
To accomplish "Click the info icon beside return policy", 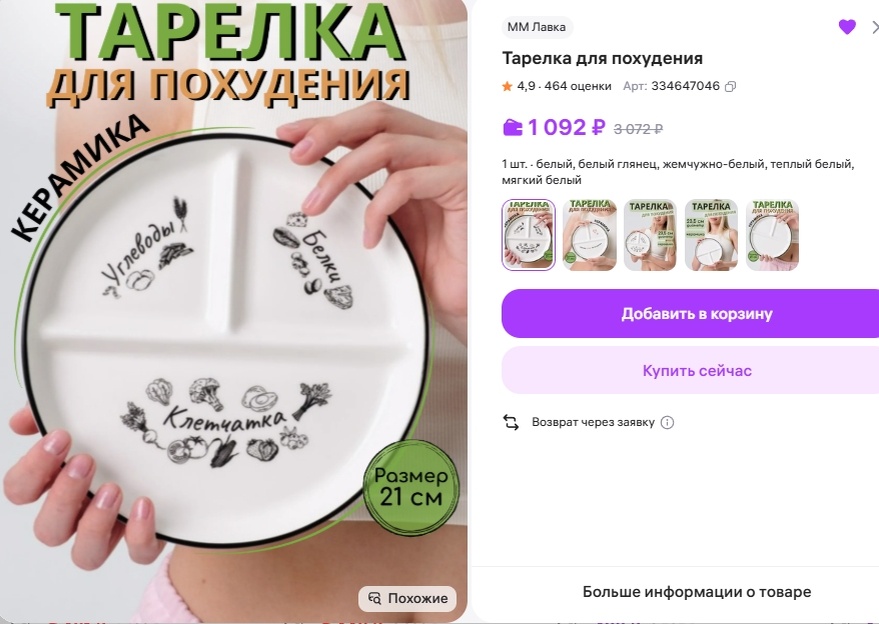I will pos(667,422).
